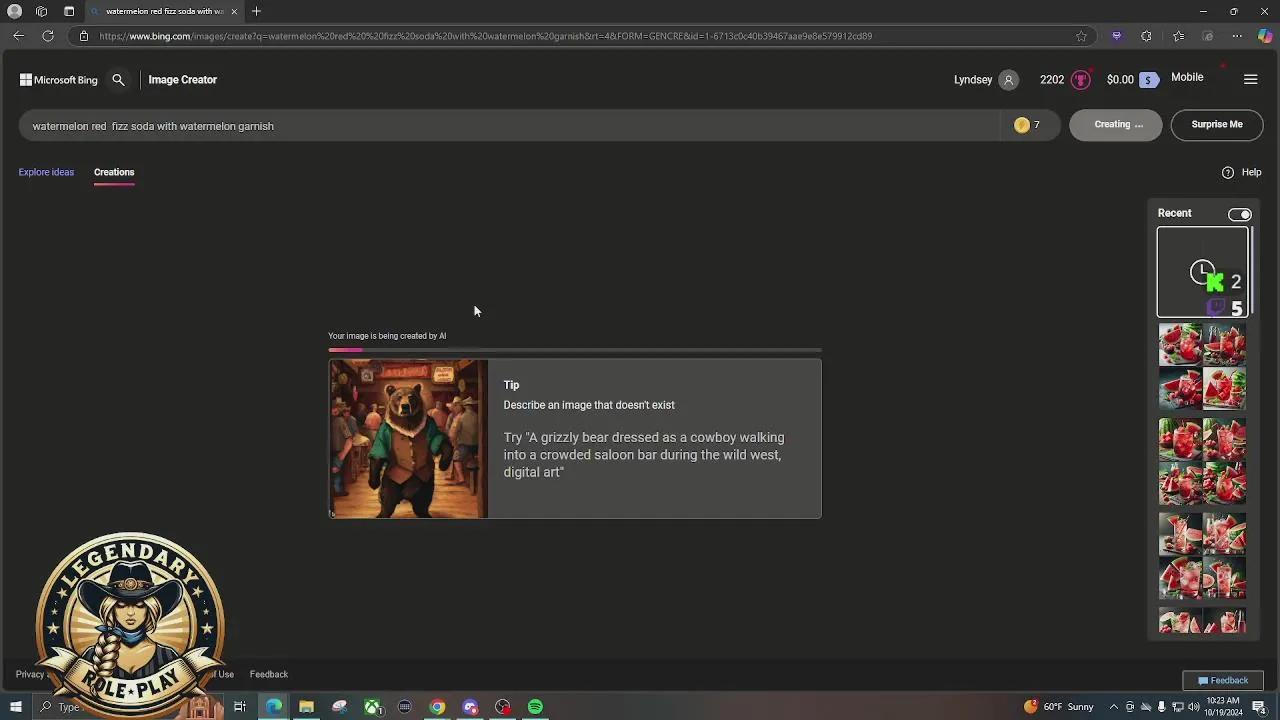This screenshot has height=720, width=1280.
Task: Select the pending creation thumbnail with clock
Action: [x=1203, y=272]
